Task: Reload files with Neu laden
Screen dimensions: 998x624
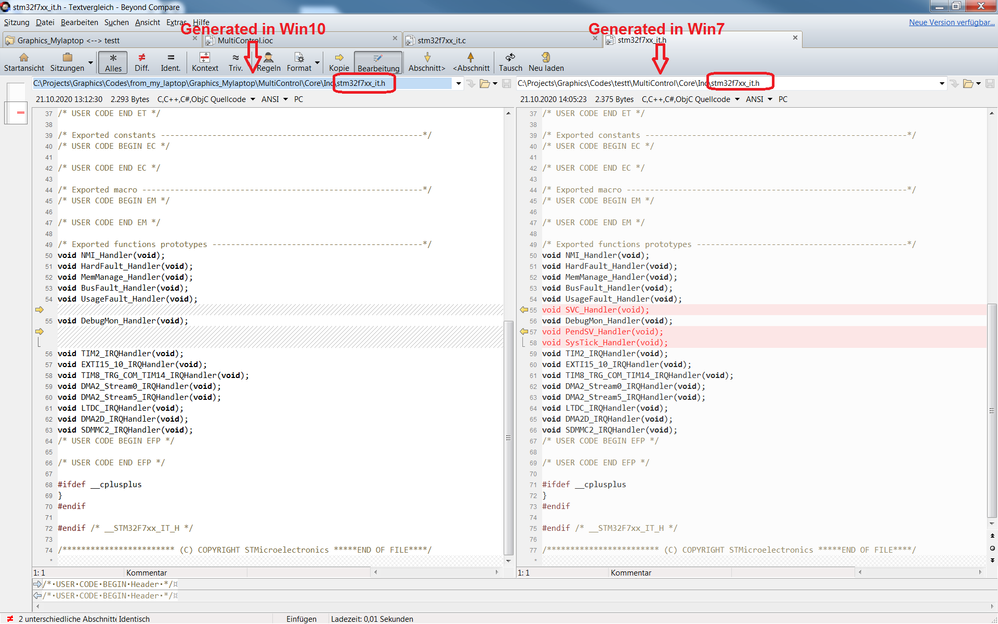Action: click(546, 62)
